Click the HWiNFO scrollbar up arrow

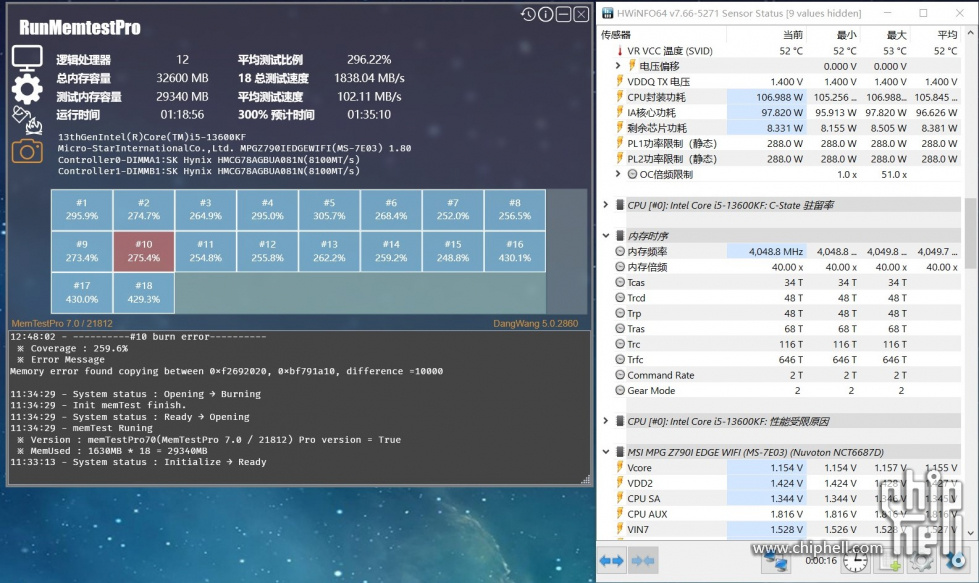coord(970,33)
